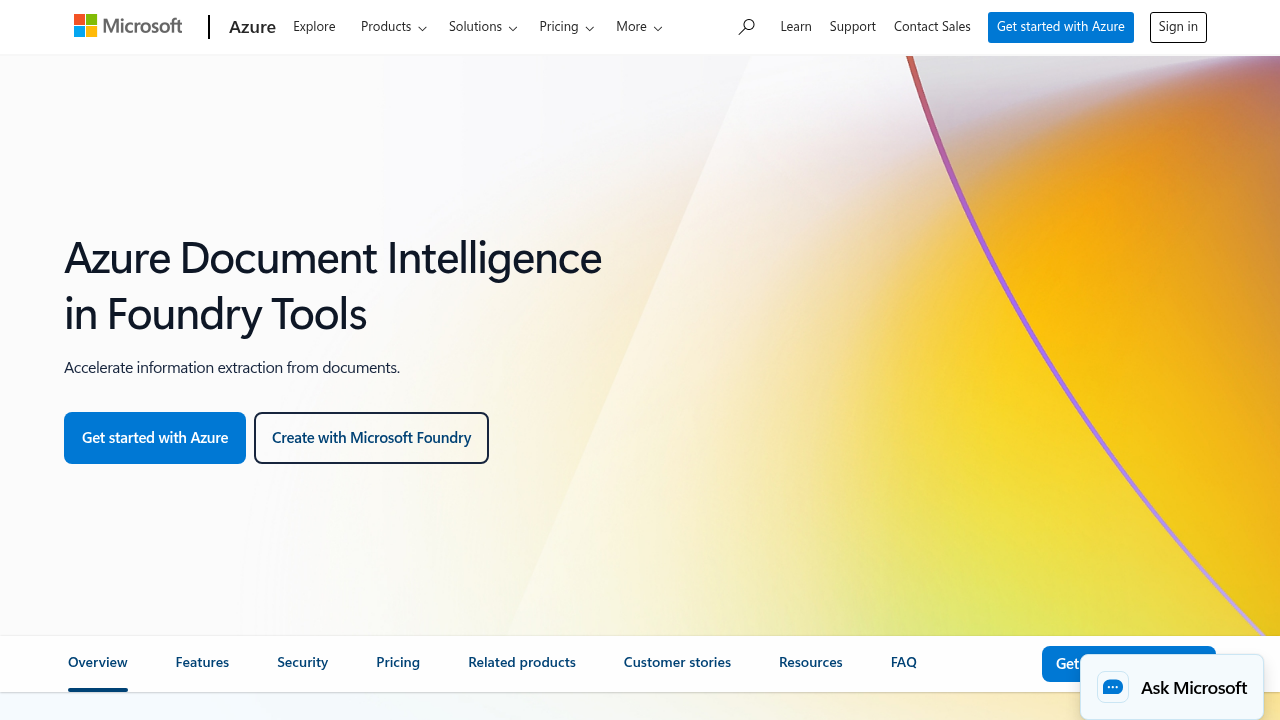This screenshot has height=720, width=1280.
Task: Click Create with Microsoft Foundry button
Action: (x=371, y=438)
